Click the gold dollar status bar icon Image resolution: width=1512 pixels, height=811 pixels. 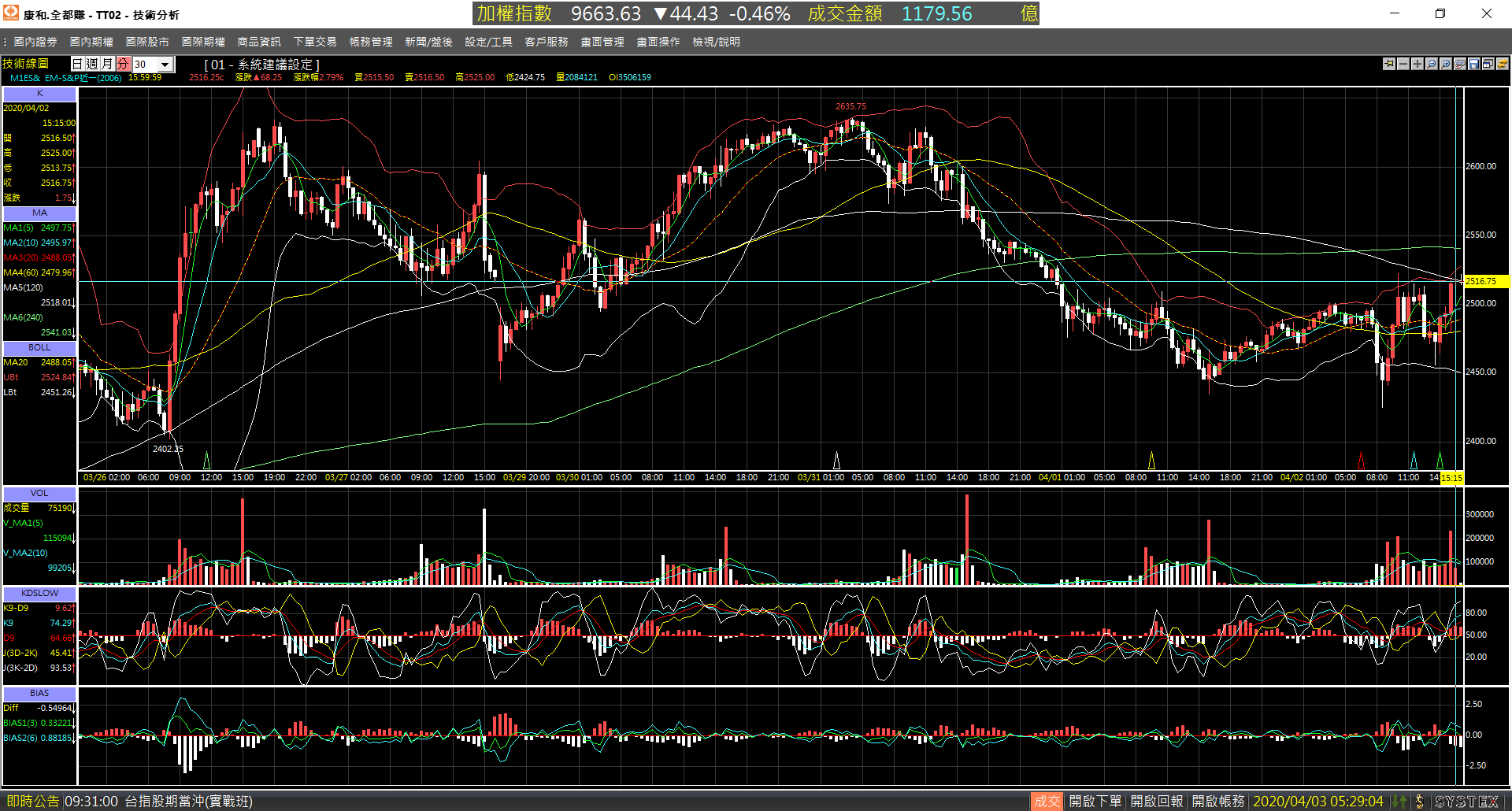click(1419, 802)
